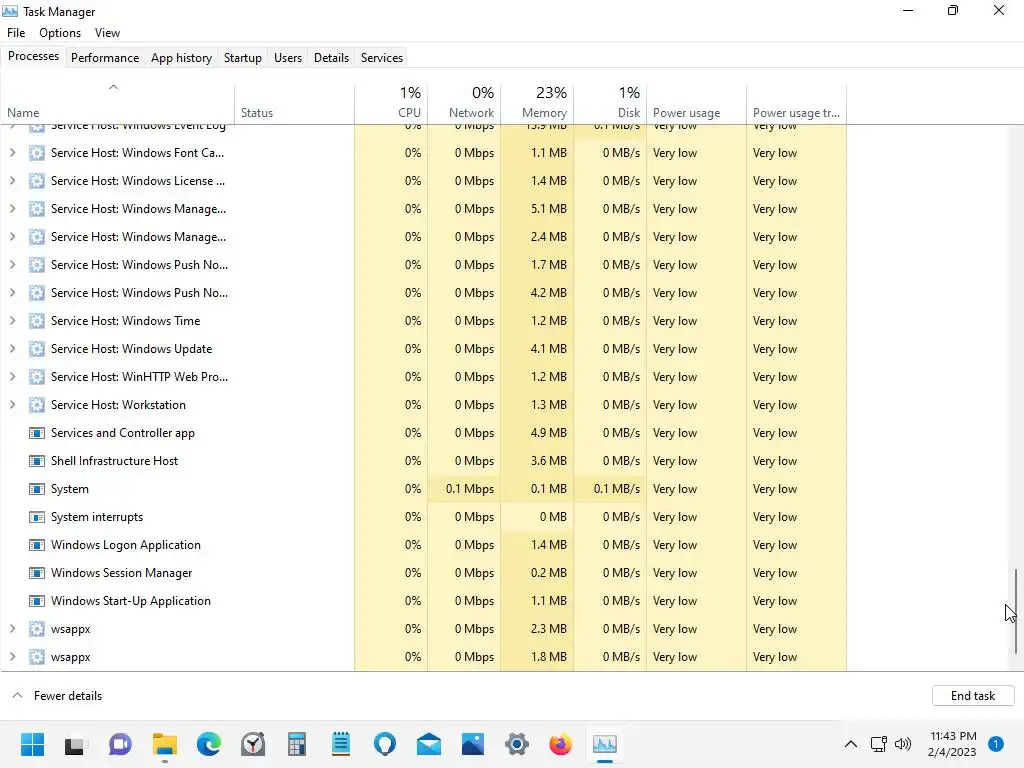This screenshot has height=768, width=1024.
Task: Select the System interrupts process name
Action: pos(97,517)
